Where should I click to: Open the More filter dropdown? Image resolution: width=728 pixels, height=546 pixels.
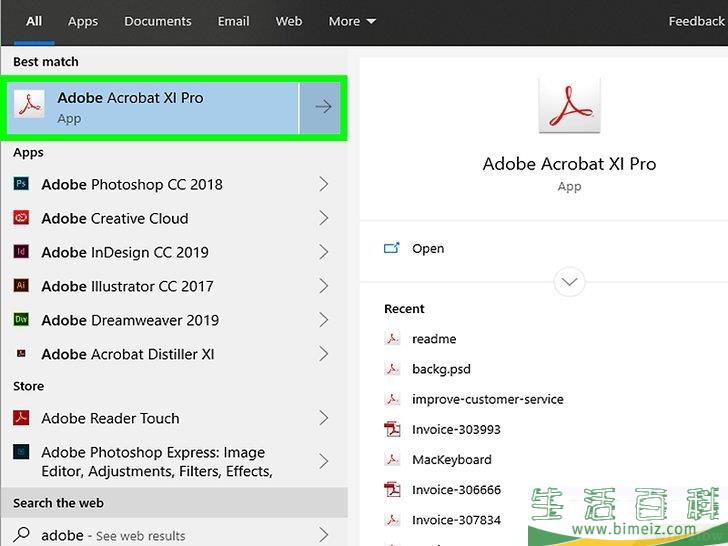point(352,21)
